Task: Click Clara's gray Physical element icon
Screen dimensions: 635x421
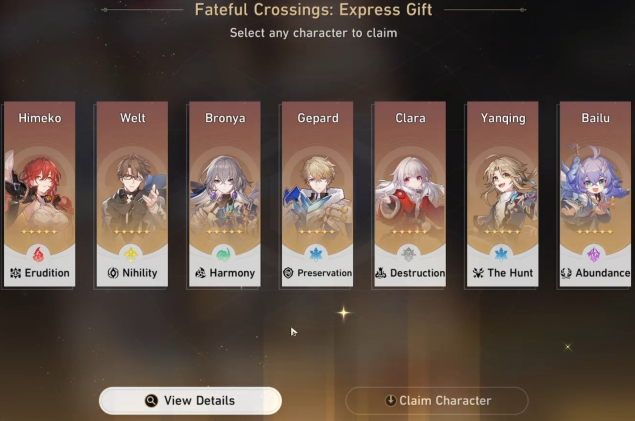Action: [x=409, y=254]
